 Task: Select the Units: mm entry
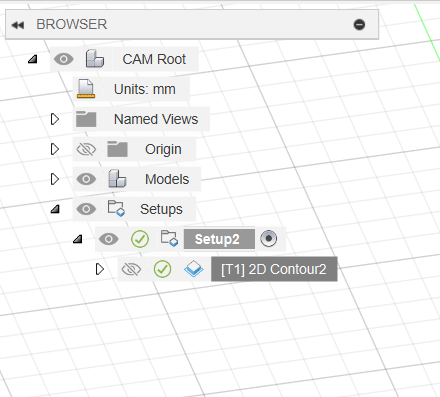[145, 89]
